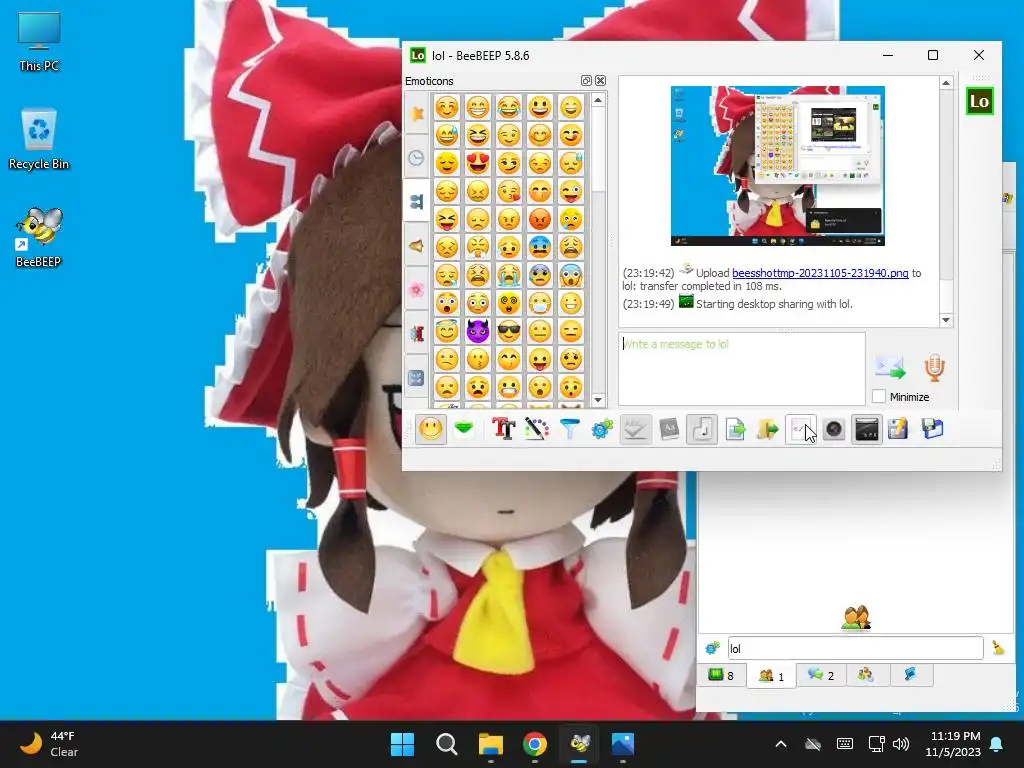Viewport: 1024px width, 768px height.
Task: Open Chrome from the taskbar
Action: coord(535,744)
